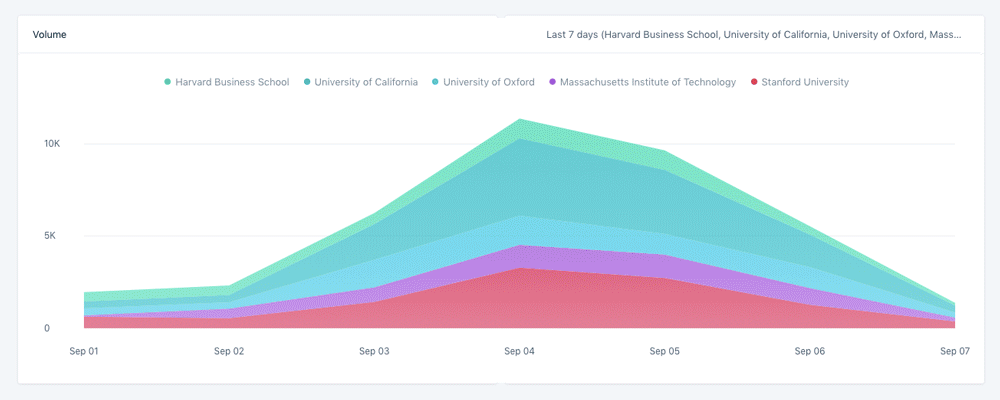Screen dimensions: 1000x400
Task: Click the green Harvard Business School top band
Action: pyautogui.click(x=521, y=129)
